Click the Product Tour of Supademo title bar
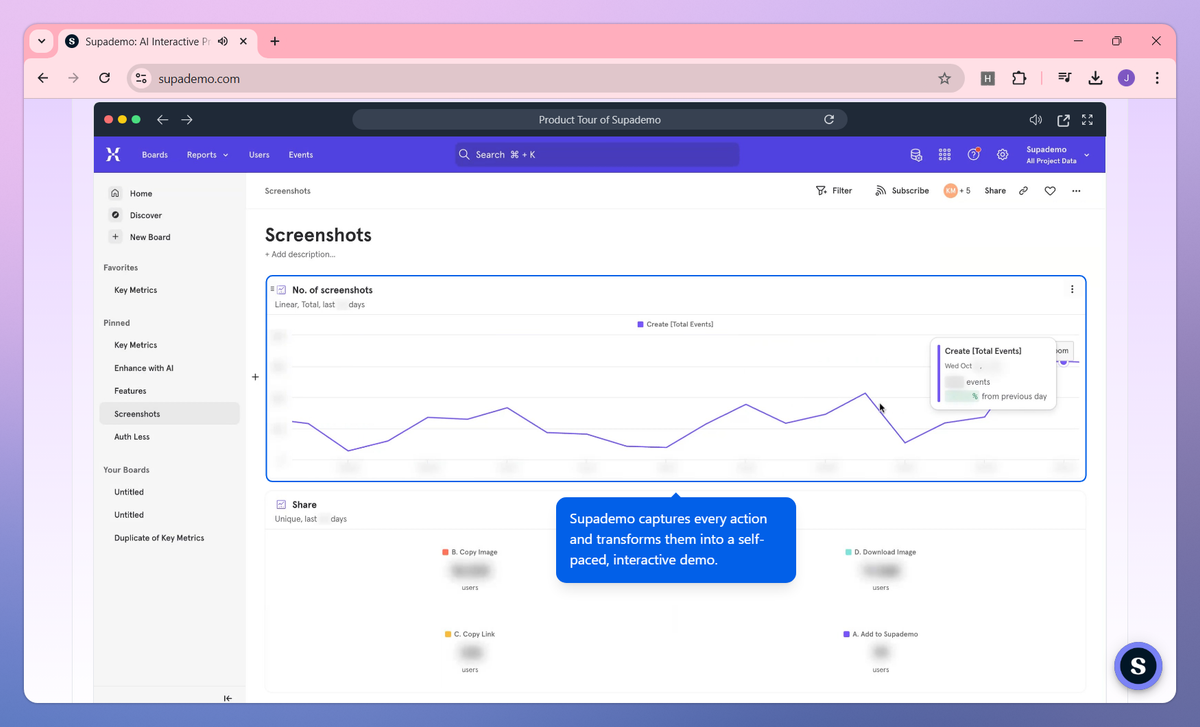 tap(600, 120)
